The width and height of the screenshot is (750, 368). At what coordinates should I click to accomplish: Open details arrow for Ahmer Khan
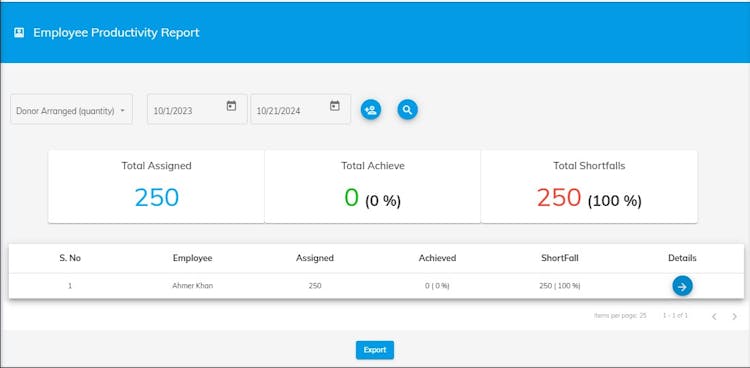[683, 286]
